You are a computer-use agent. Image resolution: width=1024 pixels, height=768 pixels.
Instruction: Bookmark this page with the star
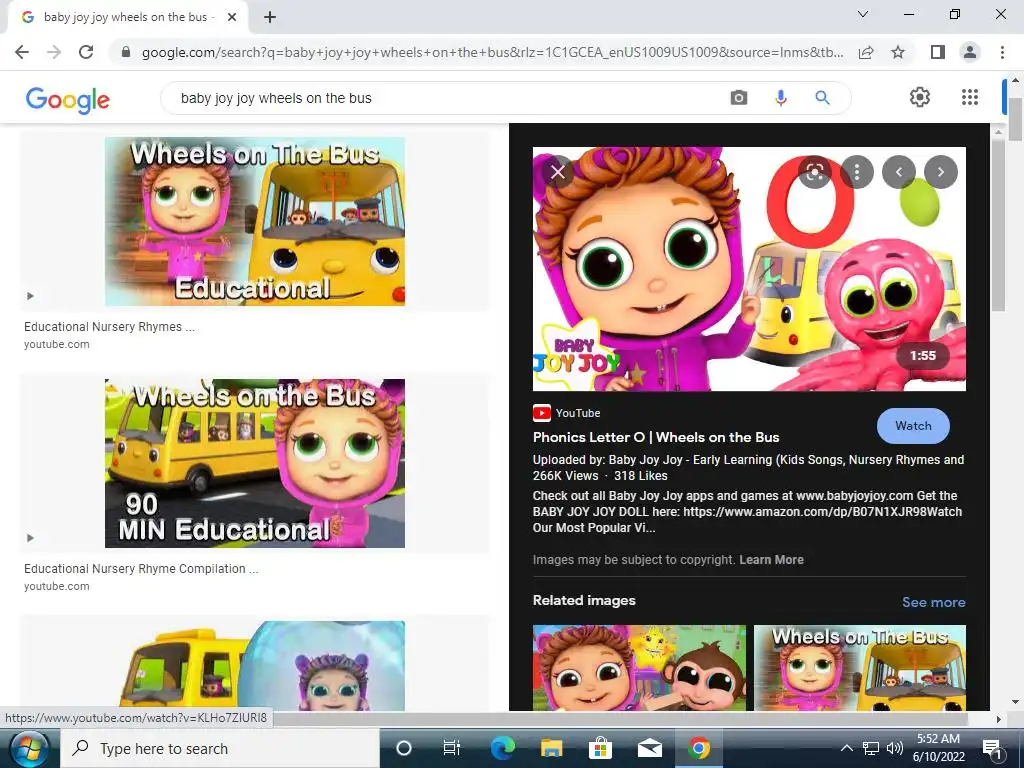[898, 52]
